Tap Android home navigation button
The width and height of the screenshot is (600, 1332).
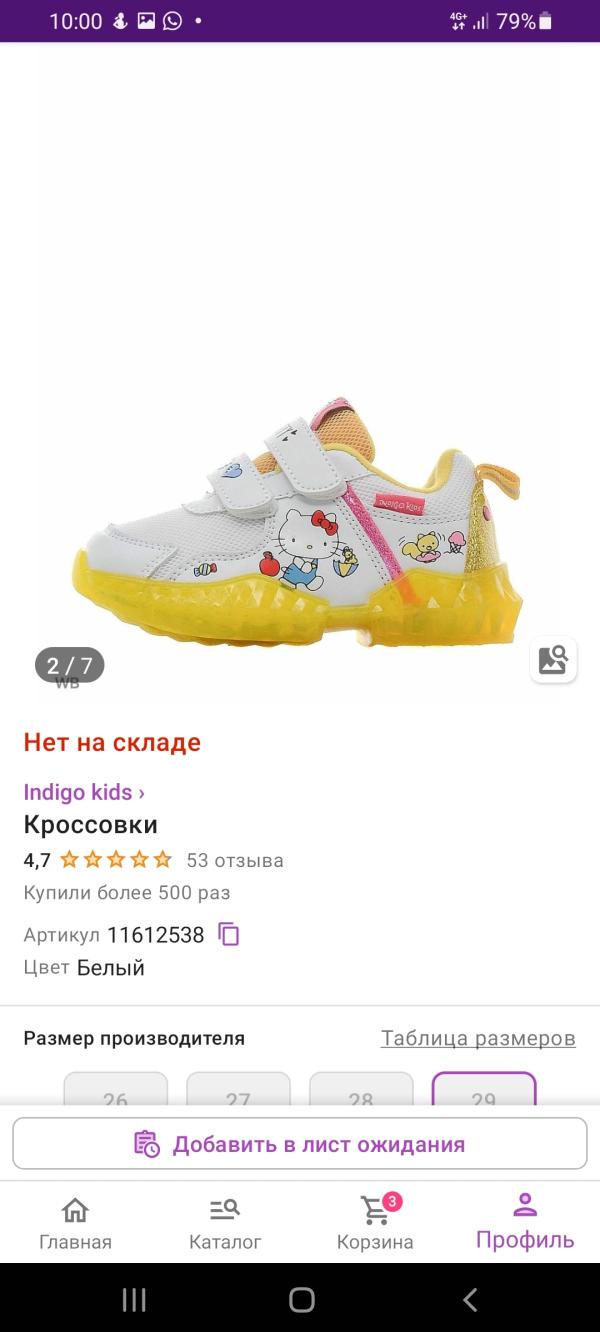[301, 1299]
